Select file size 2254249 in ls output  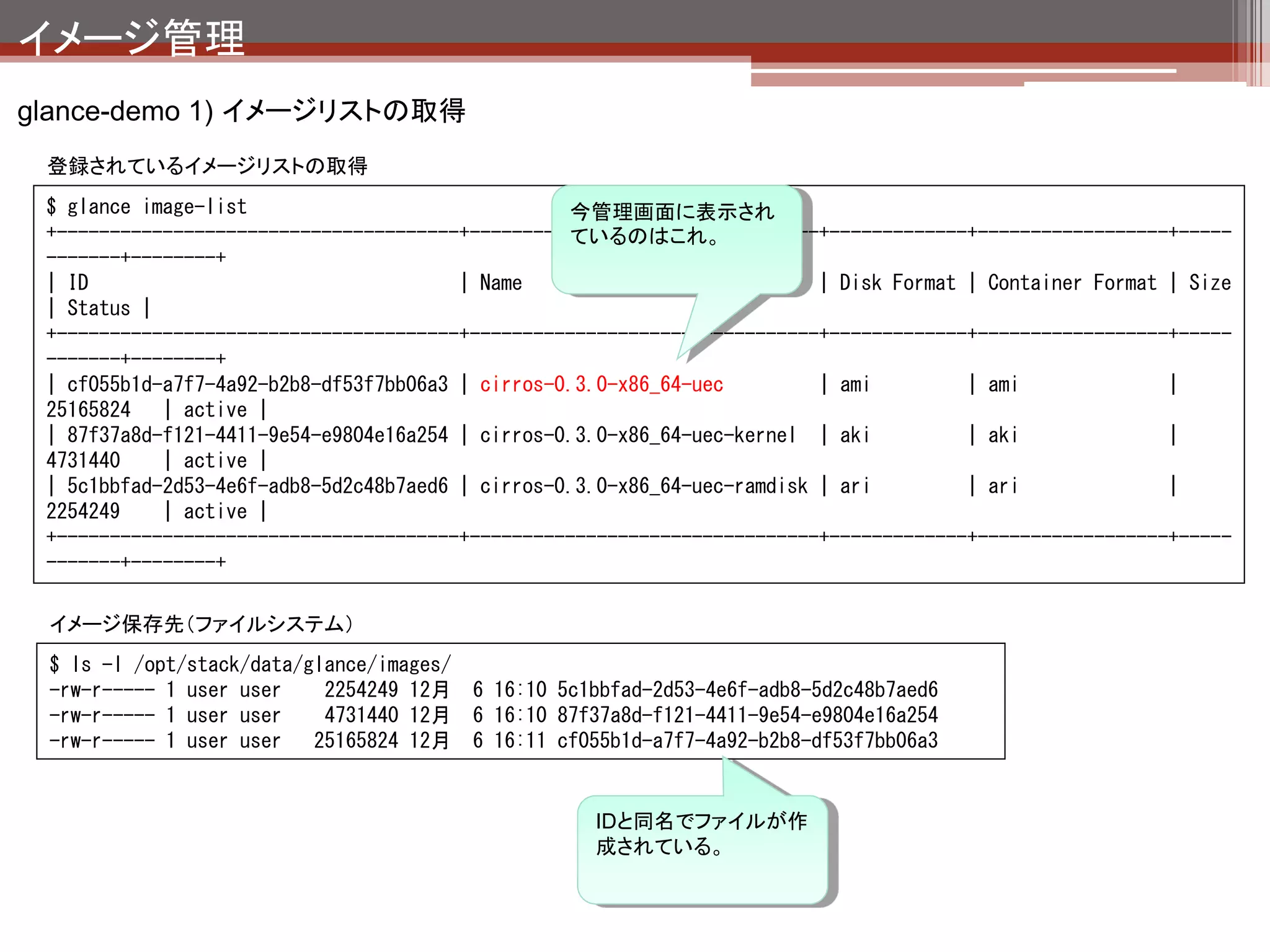click(361, 690)
